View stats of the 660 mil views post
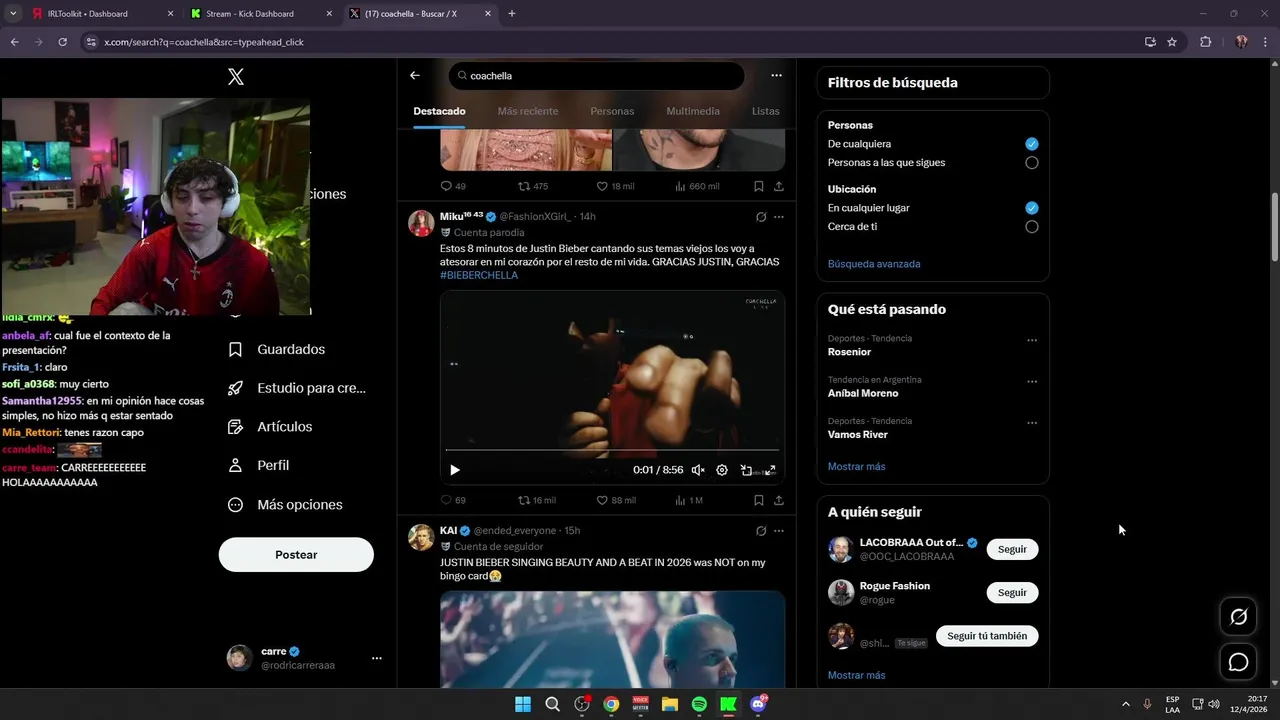 point(697,186)
